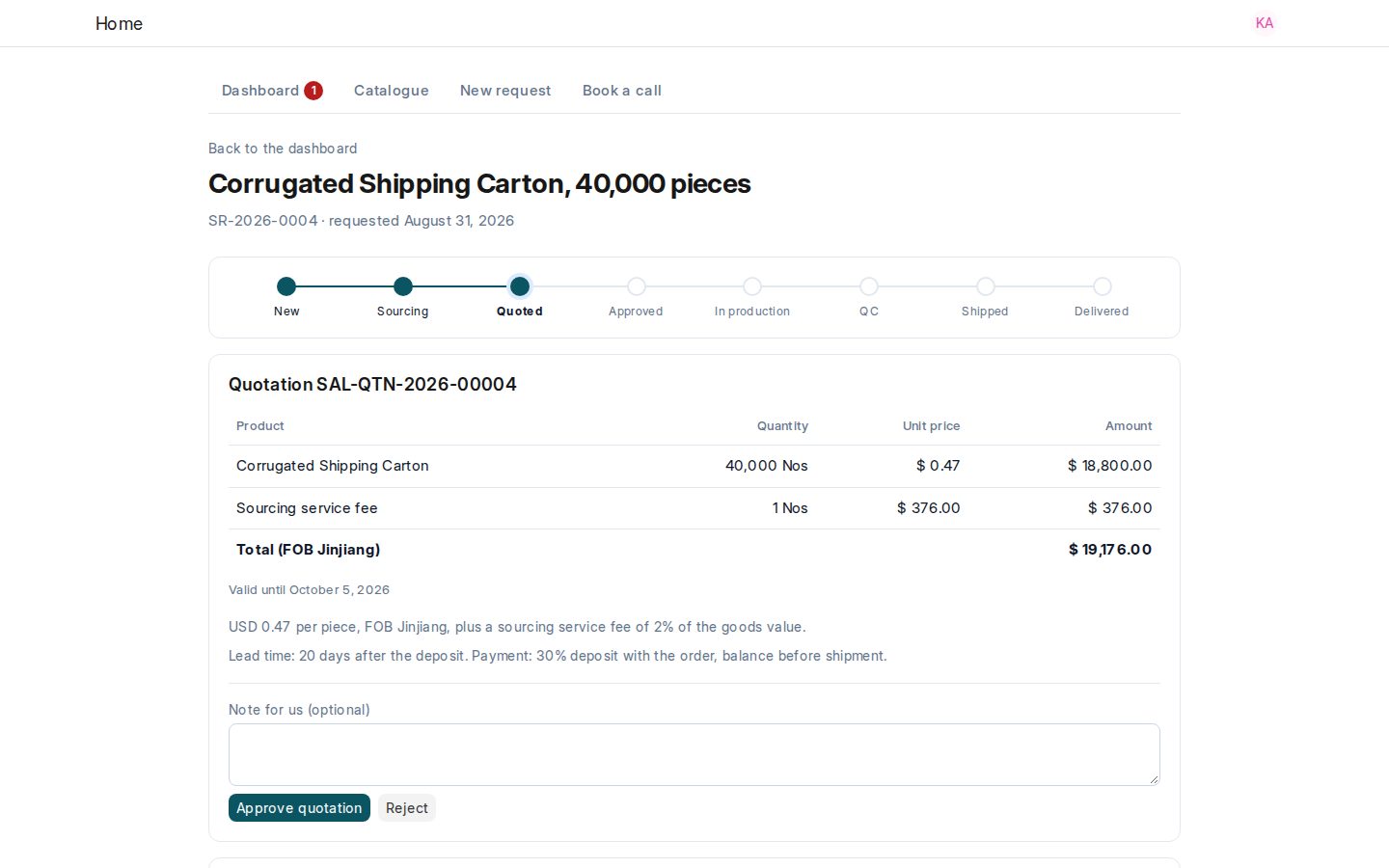The height and width of the screenshot is (868, 1389).
Task: Click the Approved step marker
Action: pyautogui.click(x=637, y=286)
